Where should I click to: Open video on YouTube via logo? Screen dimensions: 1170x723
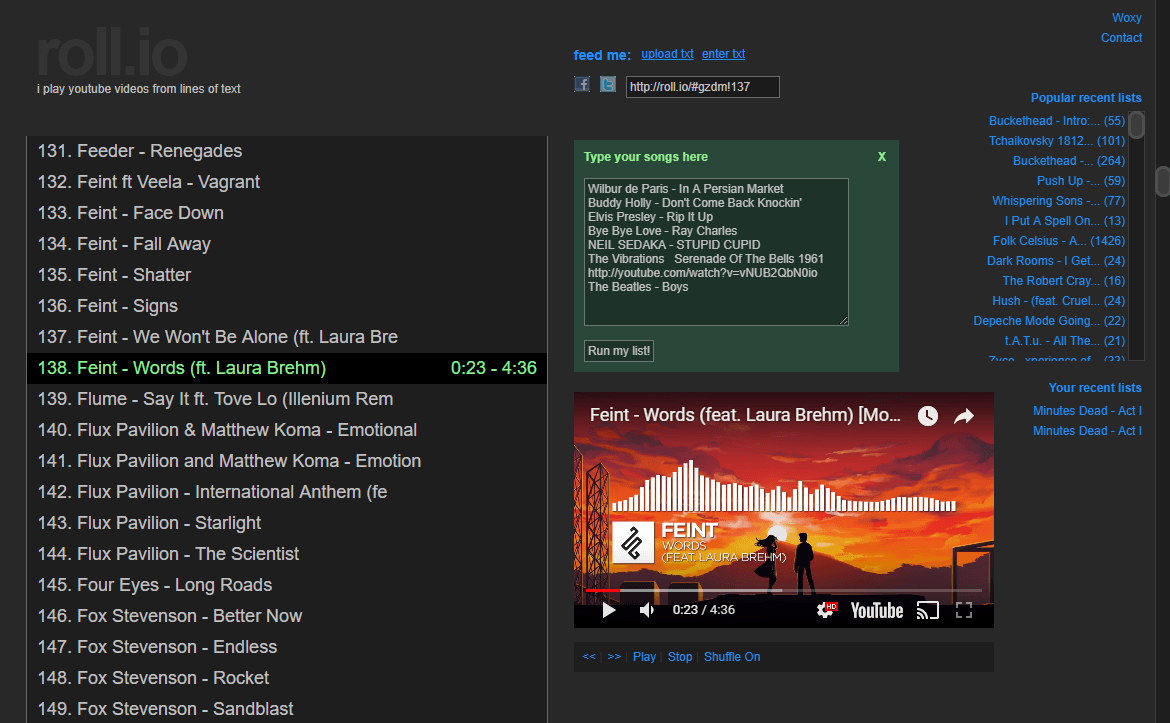pos(877,610)
